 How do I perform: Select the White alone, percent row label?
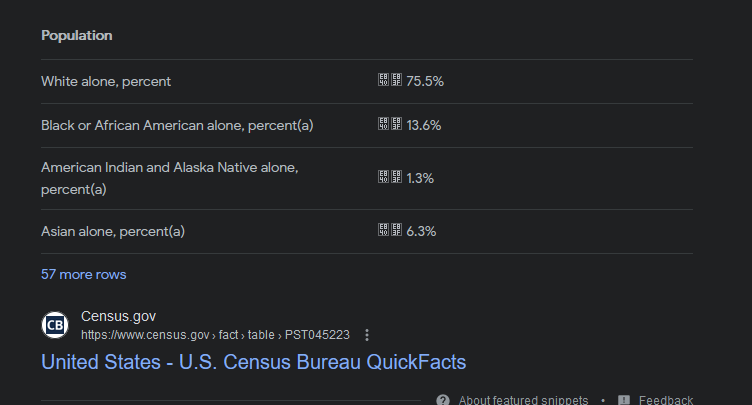click(106, 82)
